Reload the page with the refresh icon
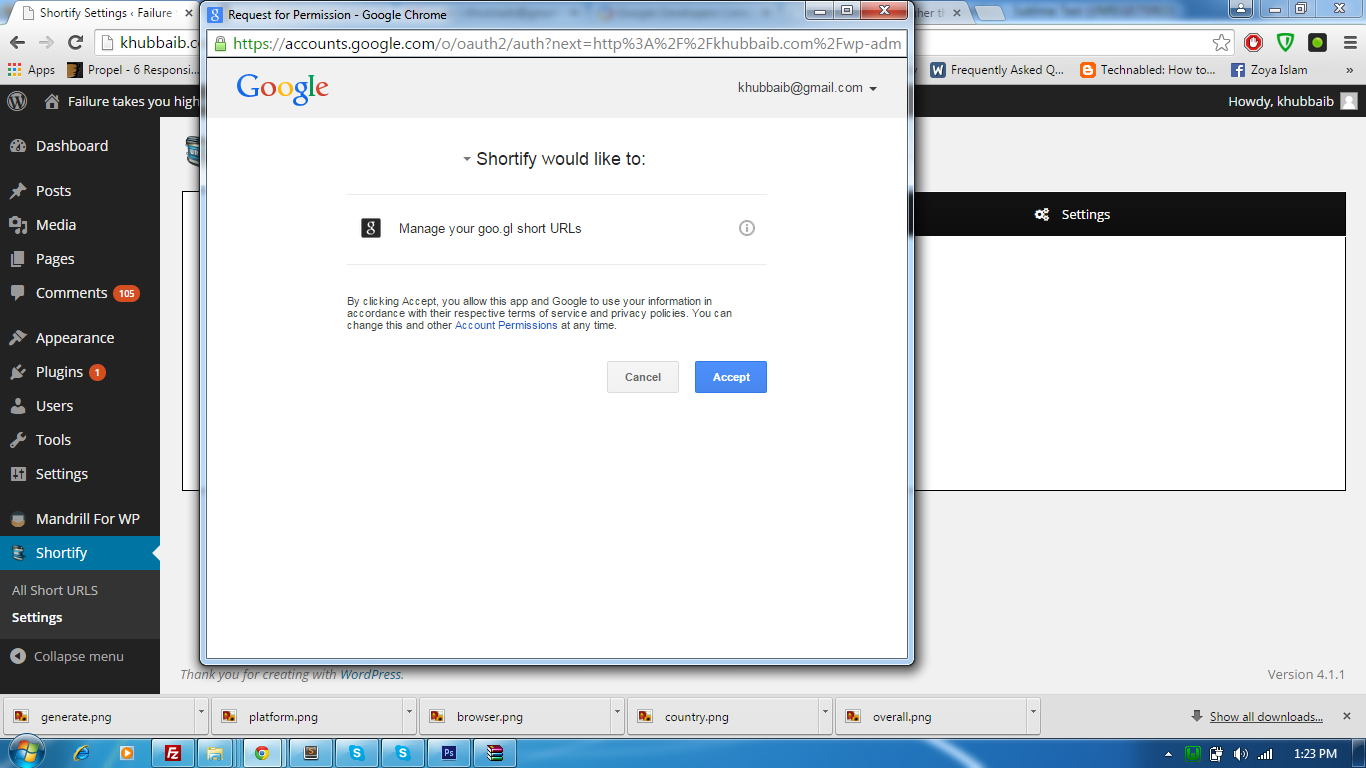This screenshot has width=1366, height=768. (x=75, y=43)
